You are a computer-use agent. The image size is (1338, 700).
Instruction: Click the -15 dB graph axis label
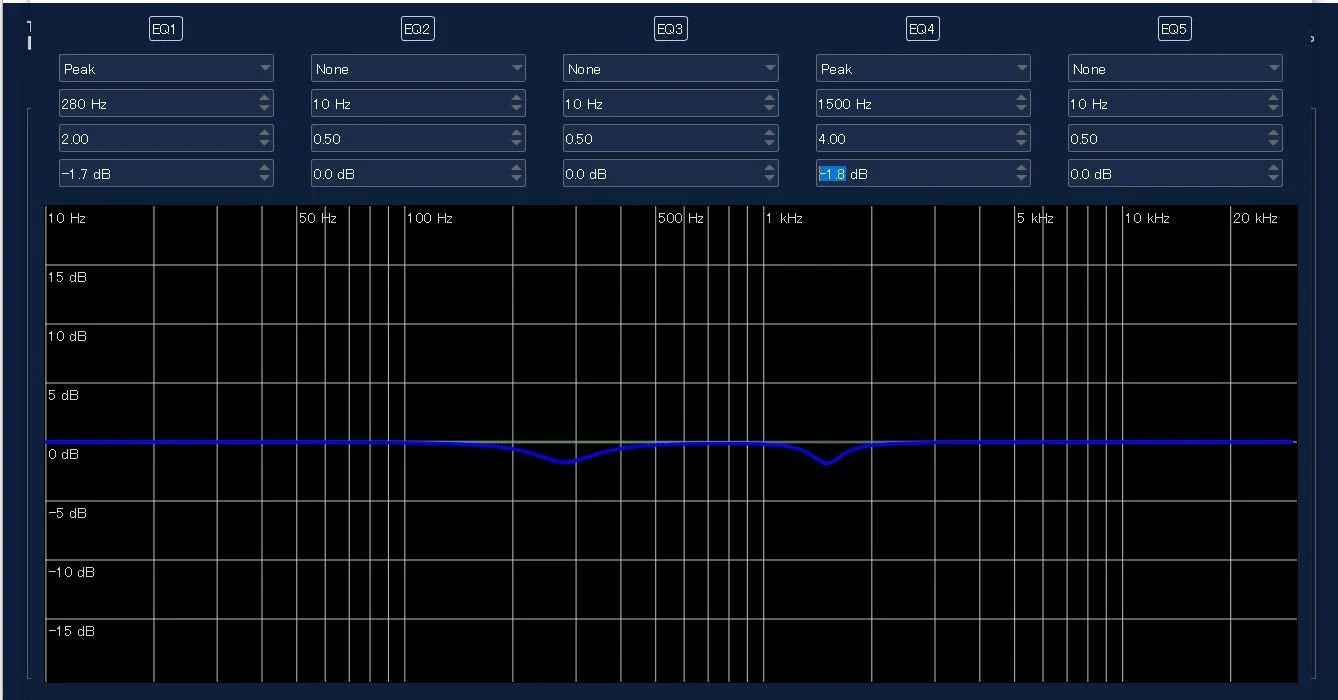click(x=71, y=631)
